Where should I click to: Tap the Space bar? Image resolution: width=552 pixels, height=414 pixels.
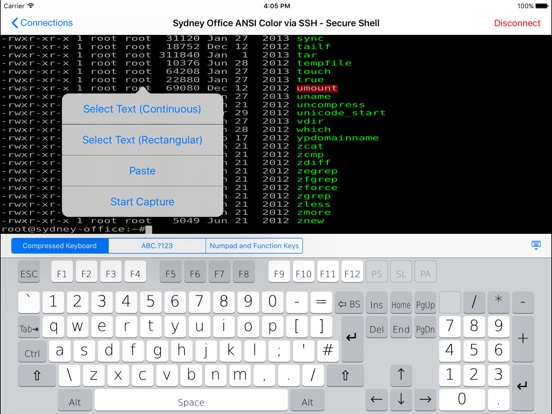click(x=191, y=401)
